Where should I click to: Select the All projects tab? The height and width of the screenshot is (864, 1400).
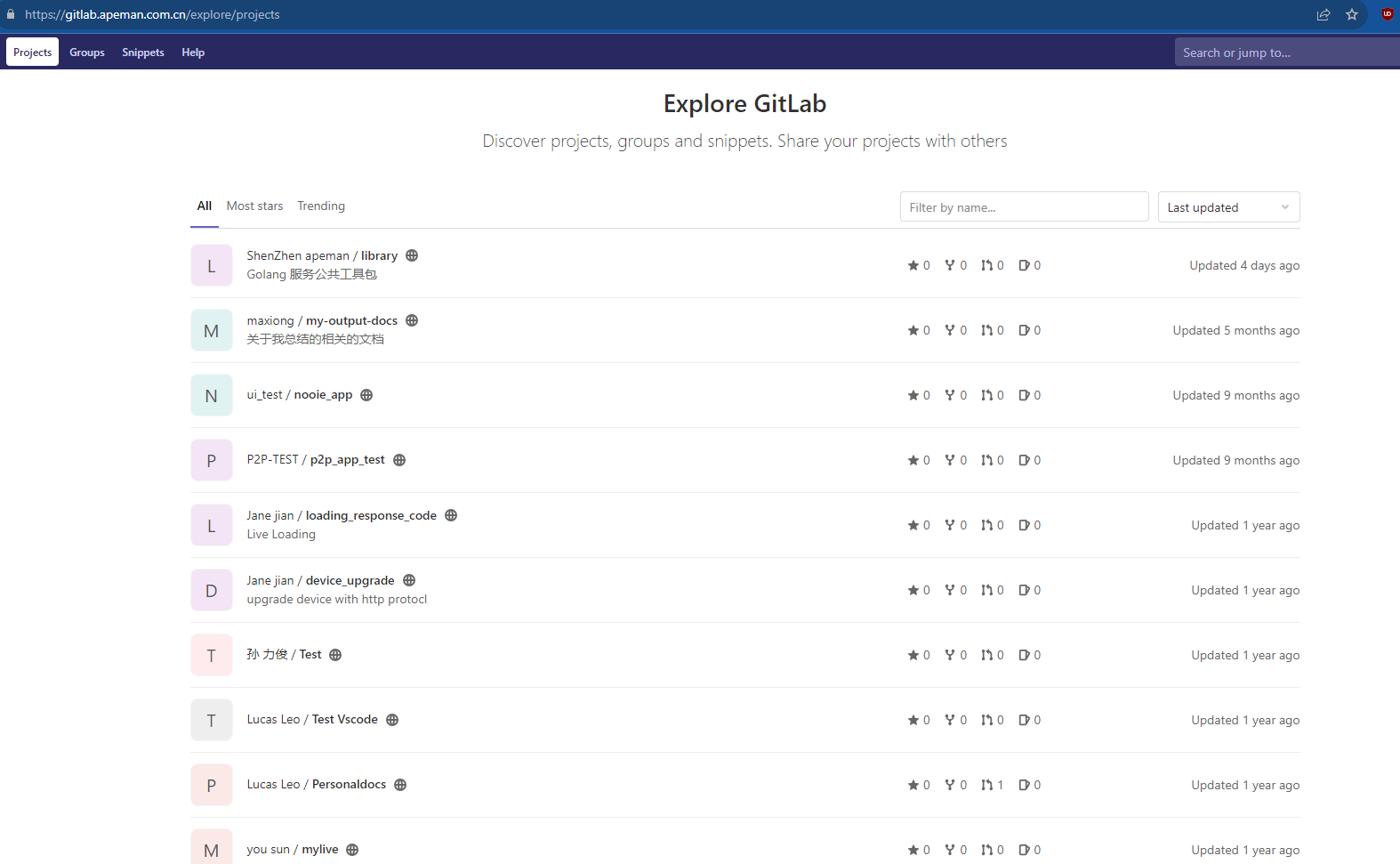[x=205, y=206]
